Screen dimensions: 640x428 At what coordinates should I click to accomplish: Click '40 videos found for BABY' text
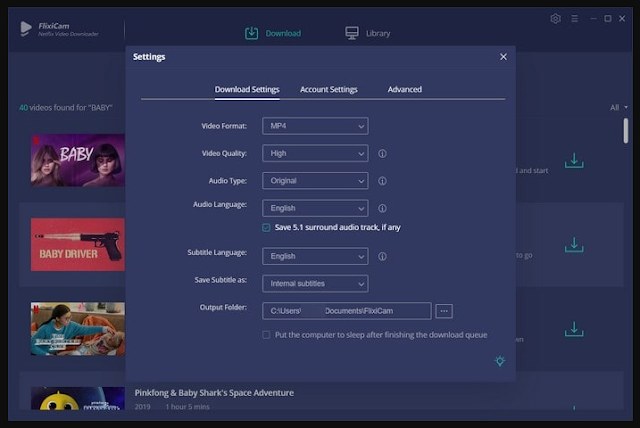click(66, 108)
